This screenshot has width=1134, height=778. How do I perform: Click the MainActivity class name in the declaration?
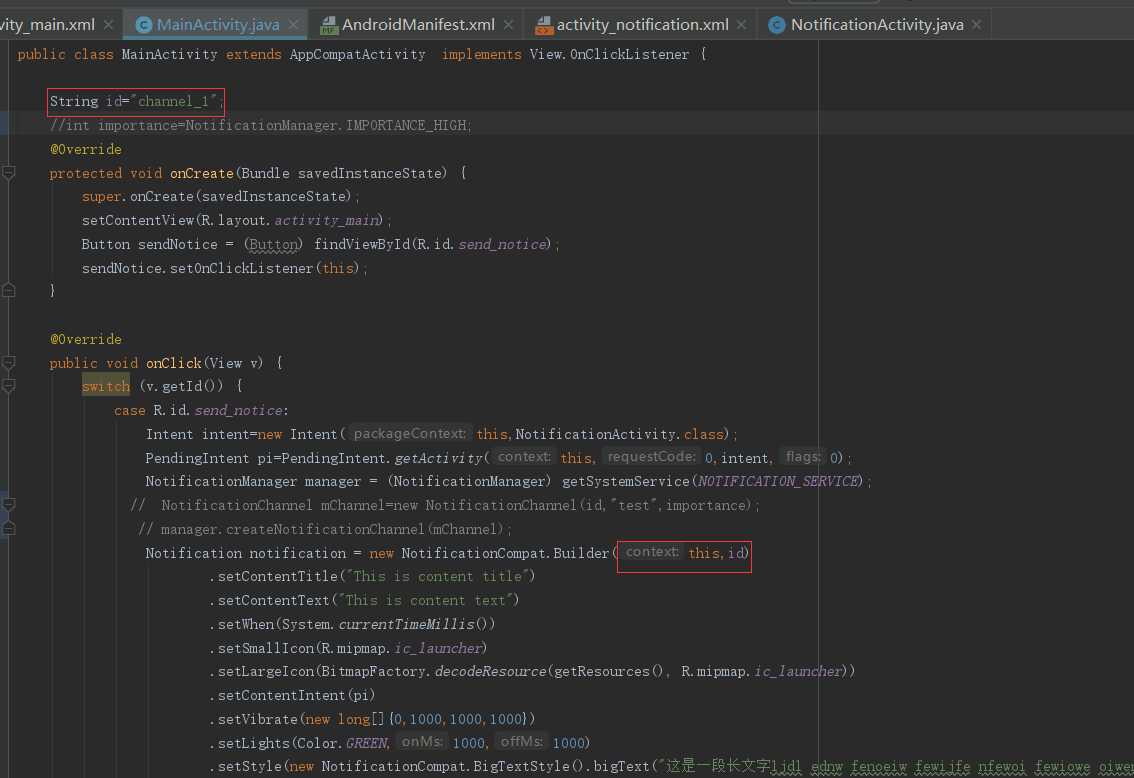(x=169, y=54)
